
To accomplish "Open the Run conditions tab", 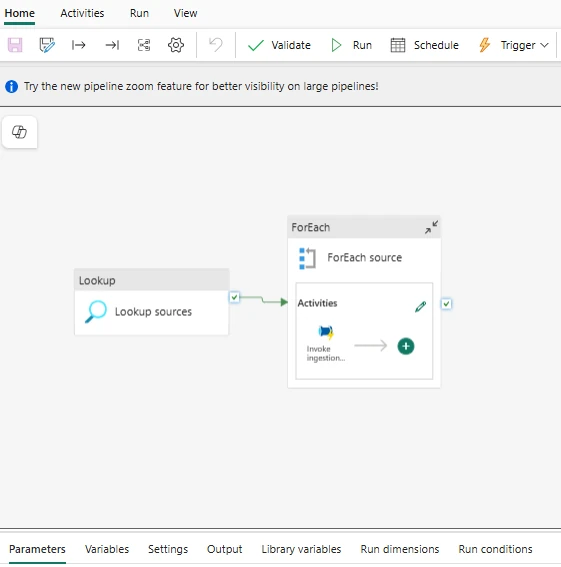I will tap(496, 549).
